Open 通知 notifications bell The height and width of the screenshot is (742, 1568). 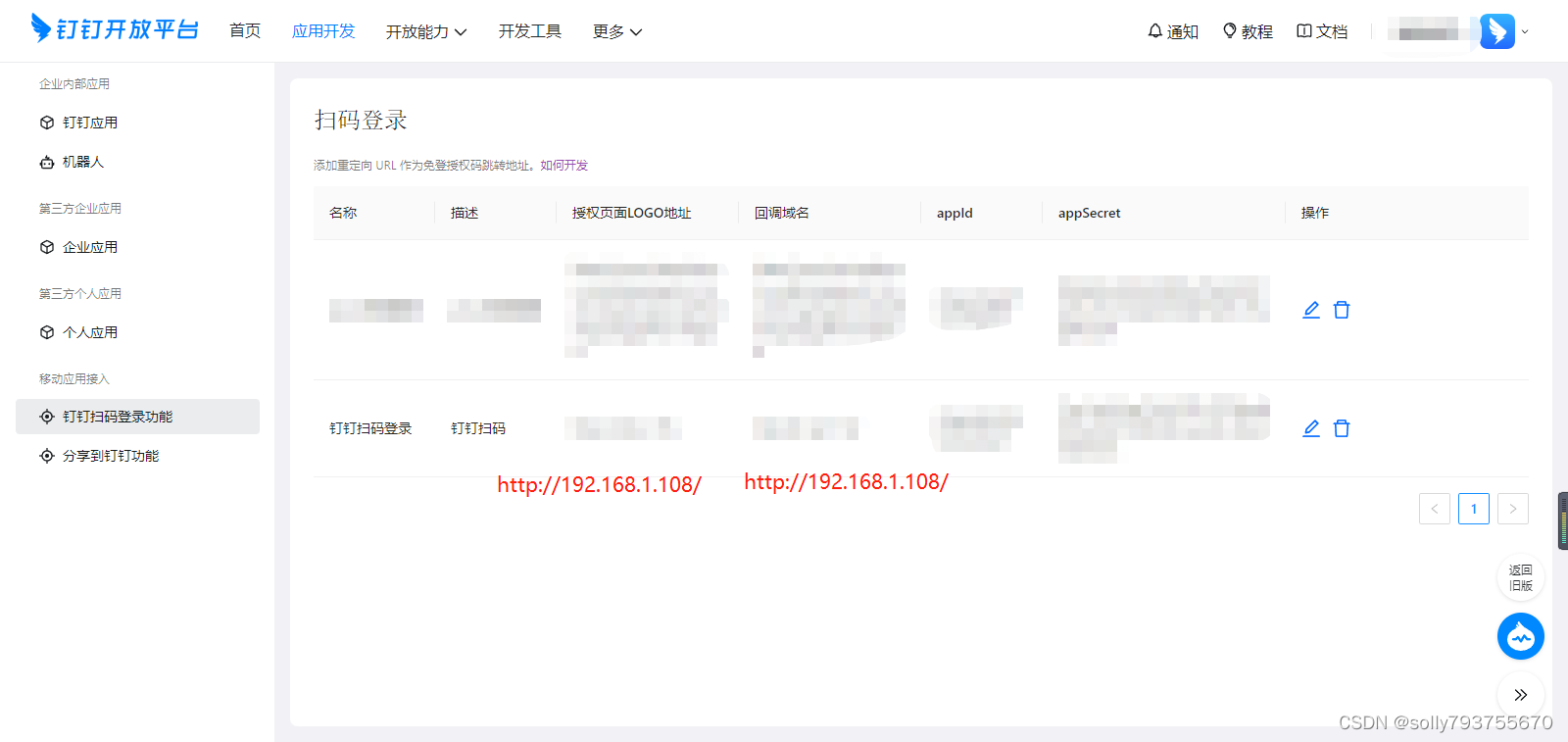coord(1173,31)
